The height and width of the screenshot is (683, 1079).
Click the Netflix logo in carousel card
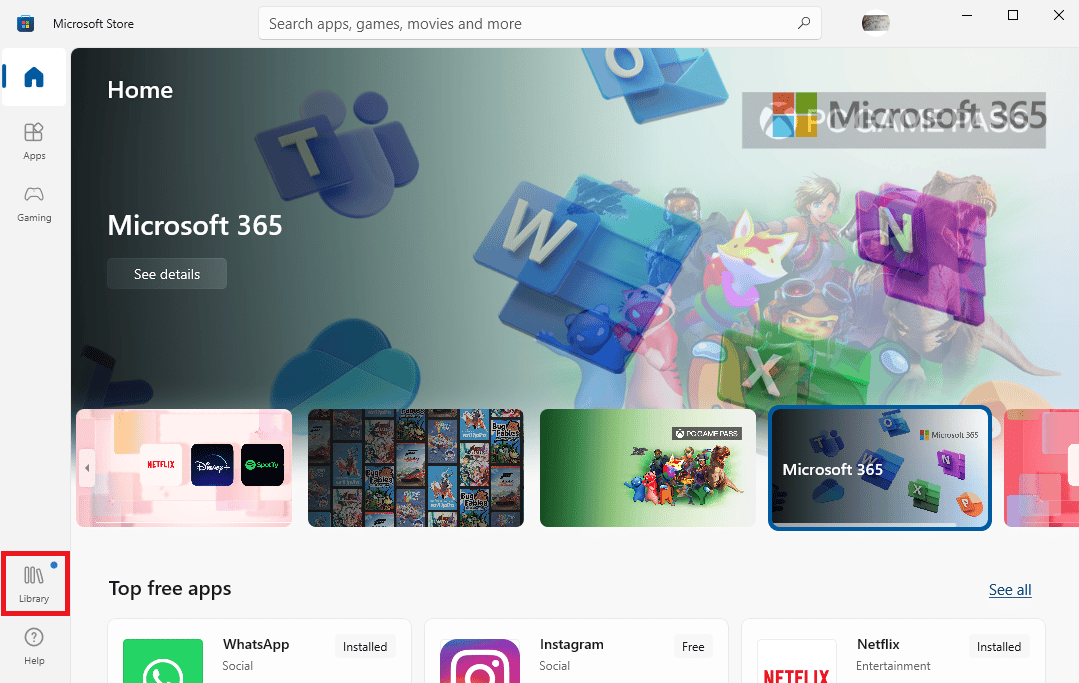161,464
